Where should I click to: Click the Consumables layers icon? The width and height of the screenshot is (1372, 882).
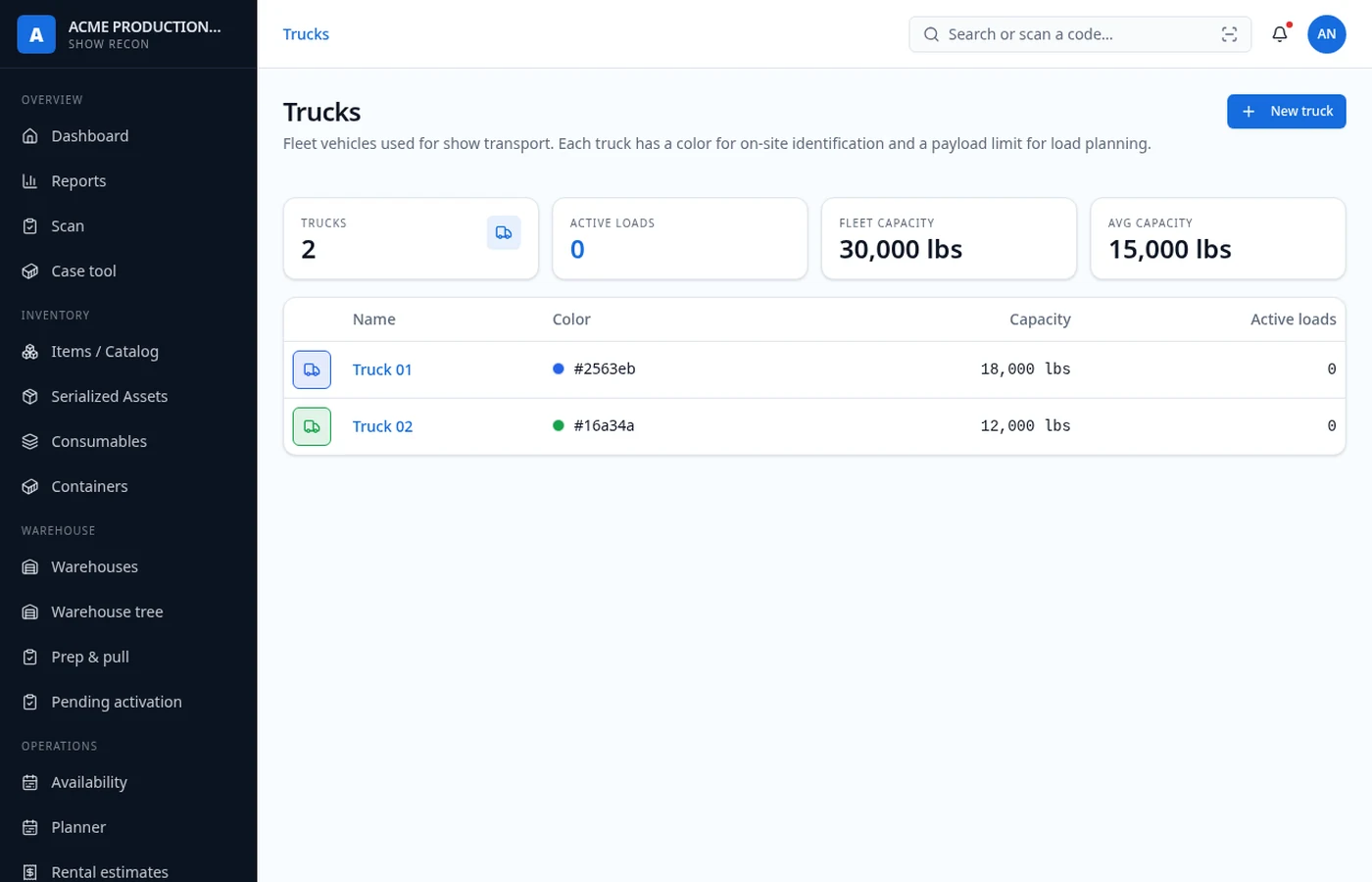click(30, 442)
